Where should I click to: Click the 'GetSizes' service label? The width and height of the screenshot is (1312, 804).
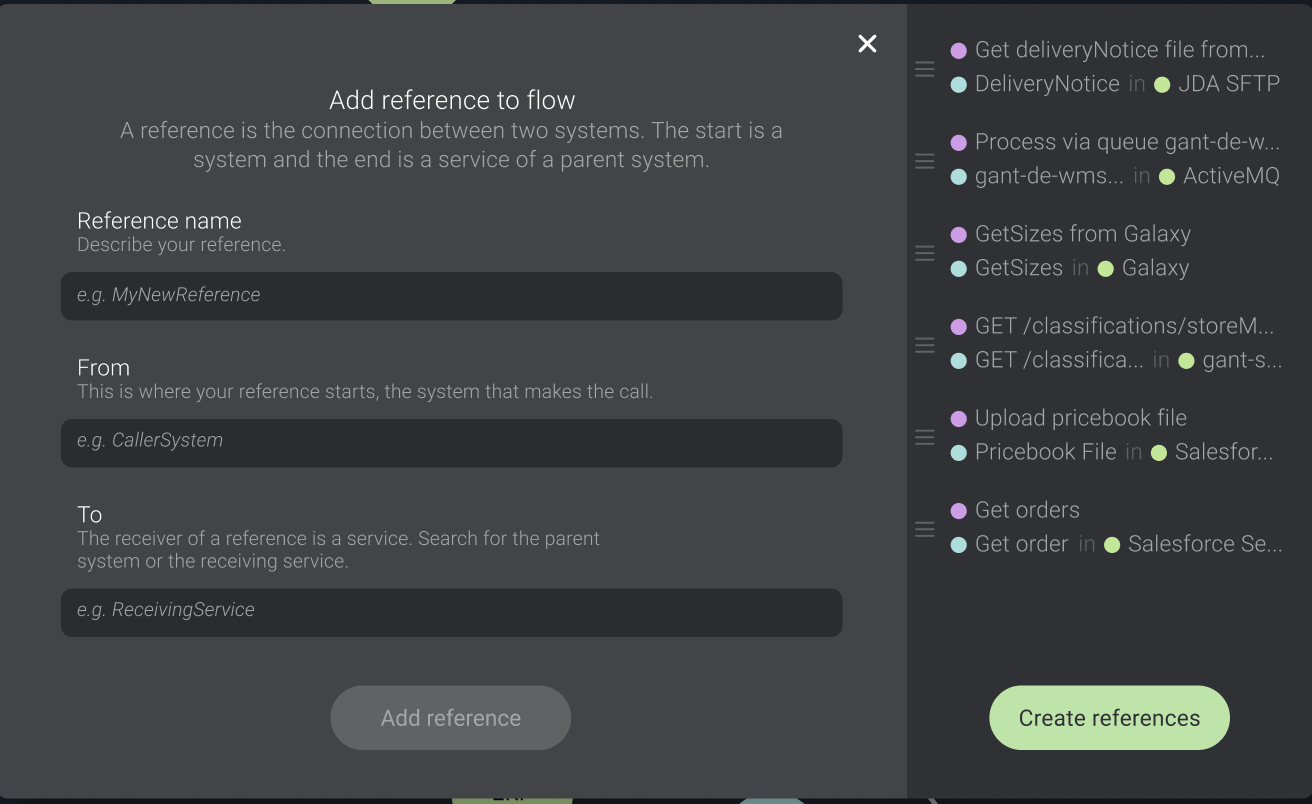pos(1019,268)
